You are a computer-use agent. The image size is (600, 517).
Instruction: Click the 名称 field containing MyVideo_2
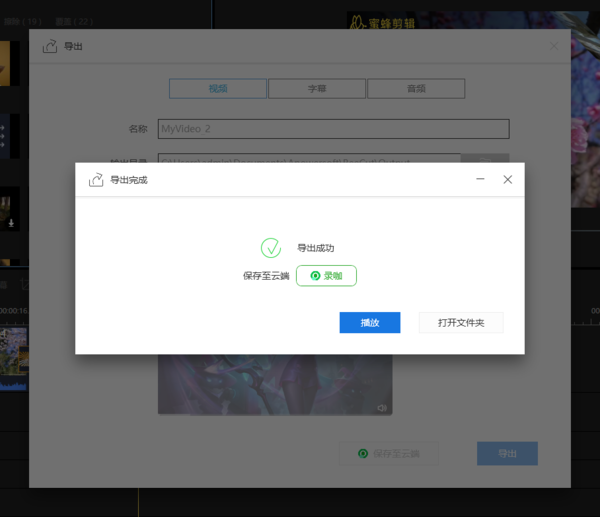334,129
